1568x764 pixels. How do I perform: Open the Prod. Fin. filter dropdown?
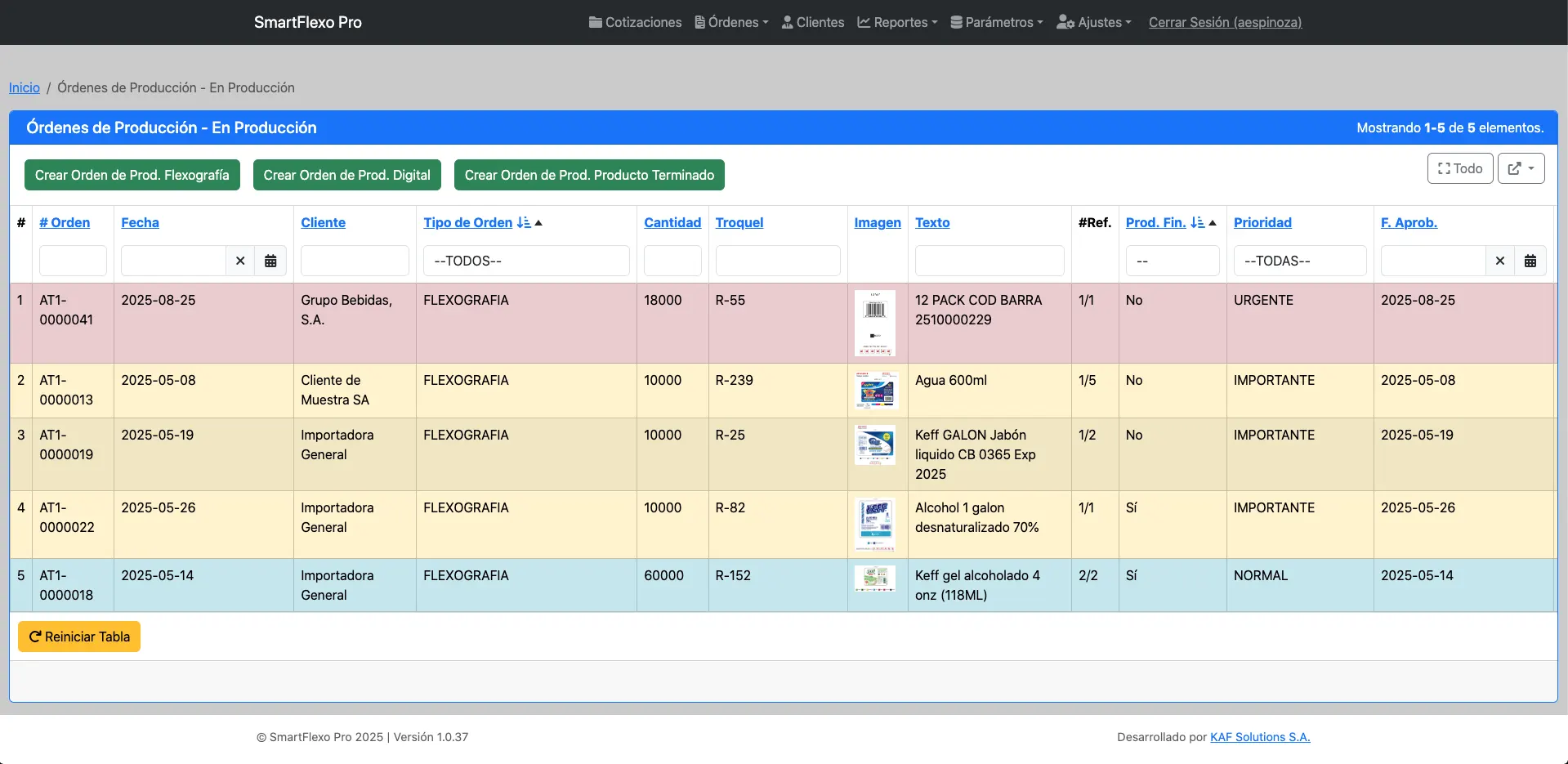pos(1172,261)
